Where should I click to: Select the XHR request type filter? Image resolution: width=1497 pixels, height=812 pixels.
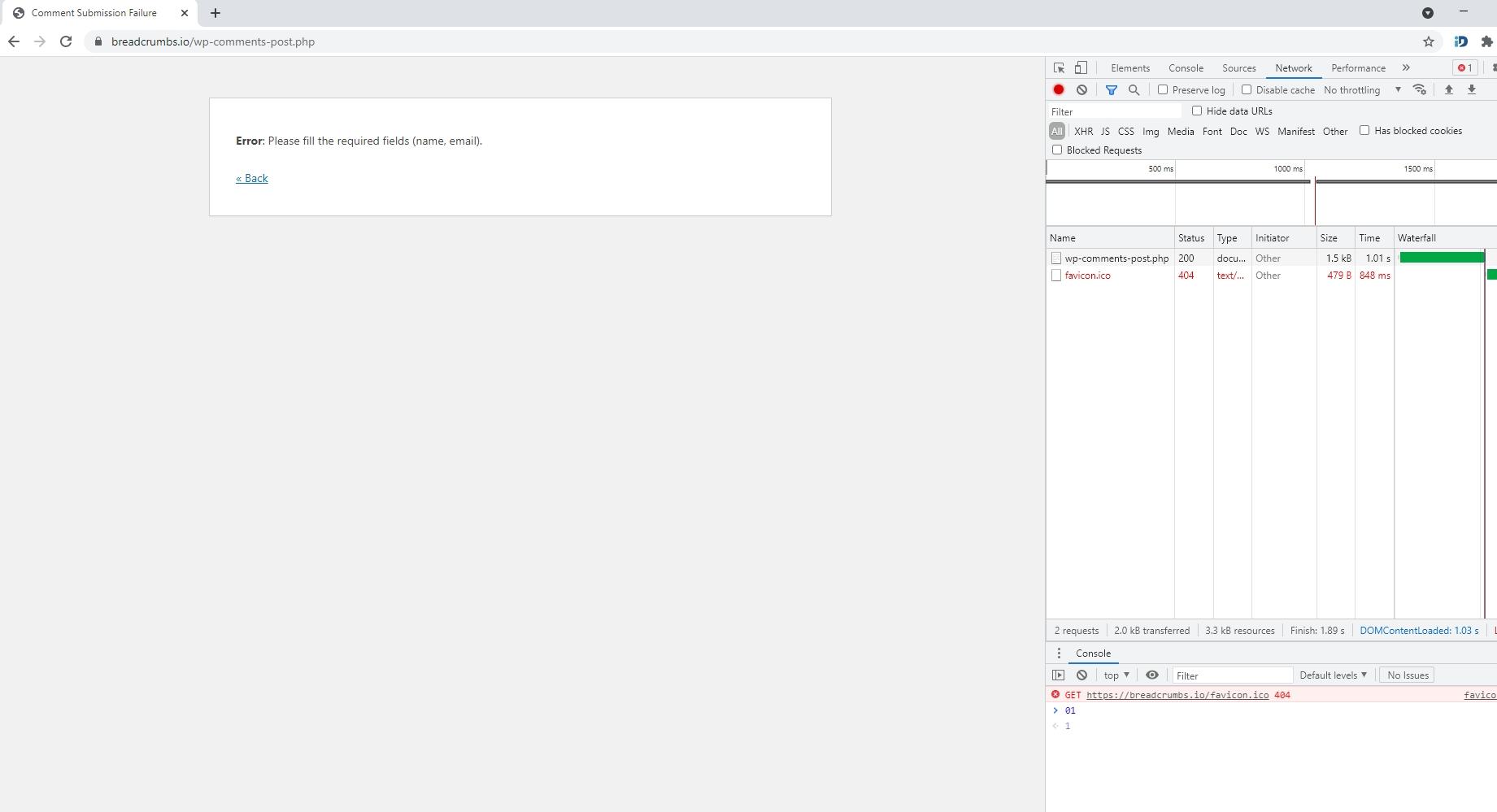(1083, 131)
